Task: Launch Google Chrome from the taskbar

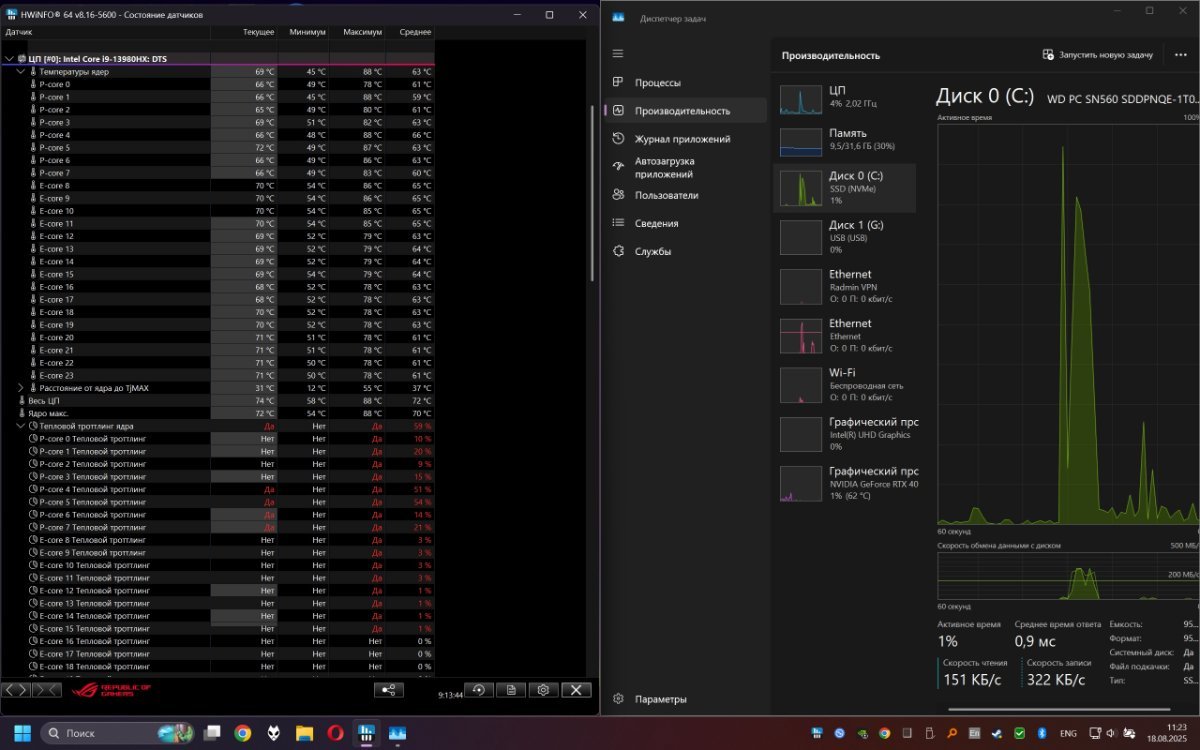Action: click(242, 733)
